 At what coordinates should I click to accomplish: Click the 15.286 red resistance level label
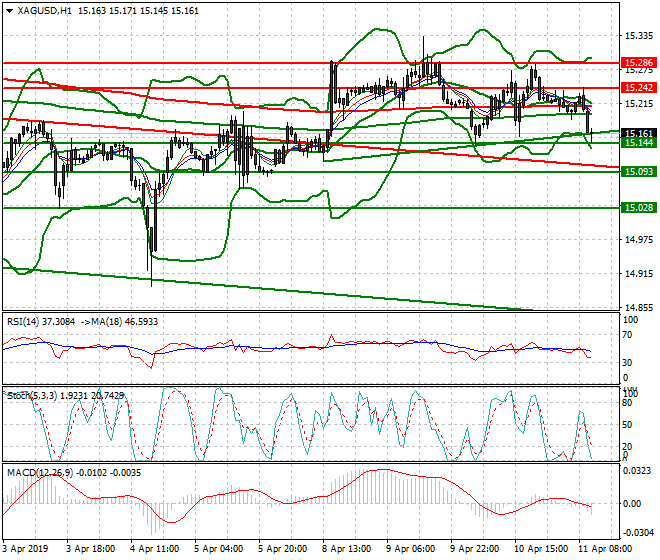tap(639, 63)
